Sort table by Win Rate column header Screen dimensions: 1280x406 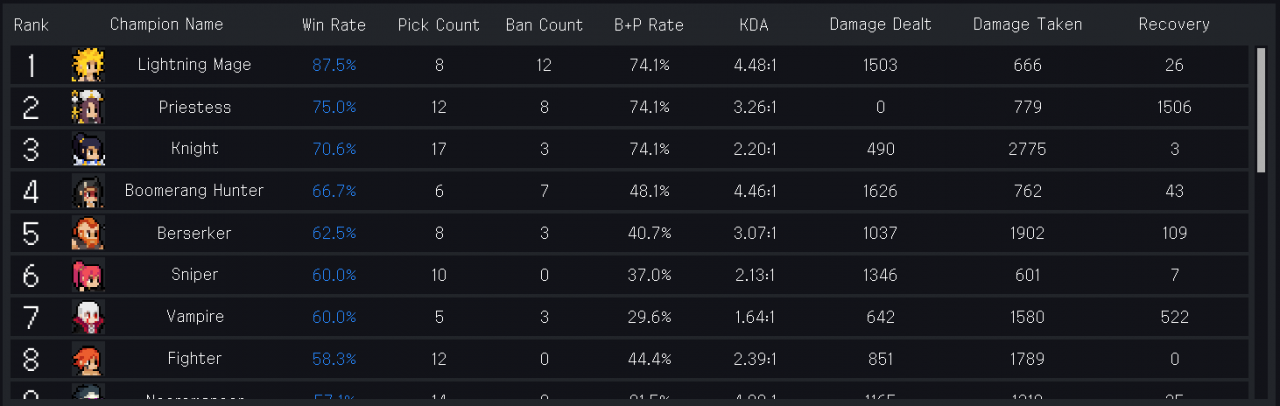click(334, 25)
